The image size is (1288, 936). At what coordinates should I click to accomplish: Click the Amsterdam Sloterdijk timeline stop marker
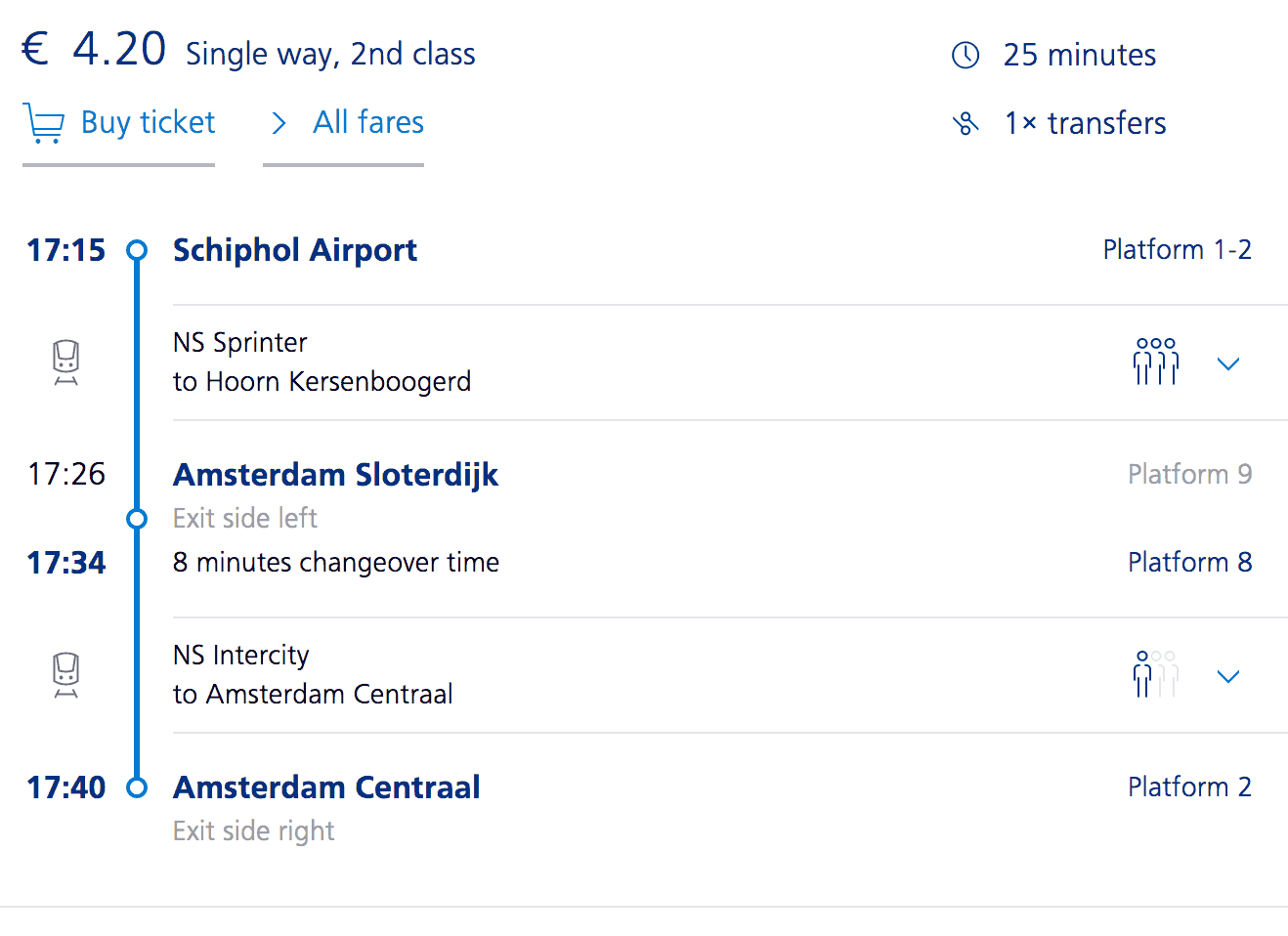coord(137,519)
